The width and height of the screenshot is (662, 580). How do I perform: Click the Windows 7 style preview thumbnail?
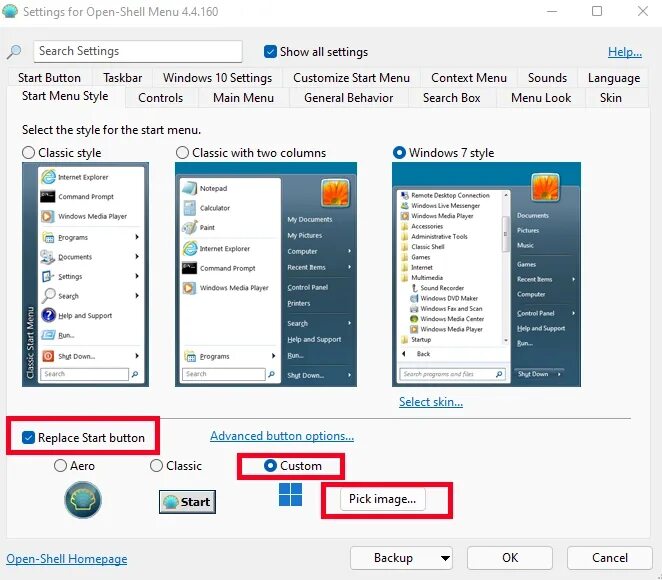tap(486, 274)
